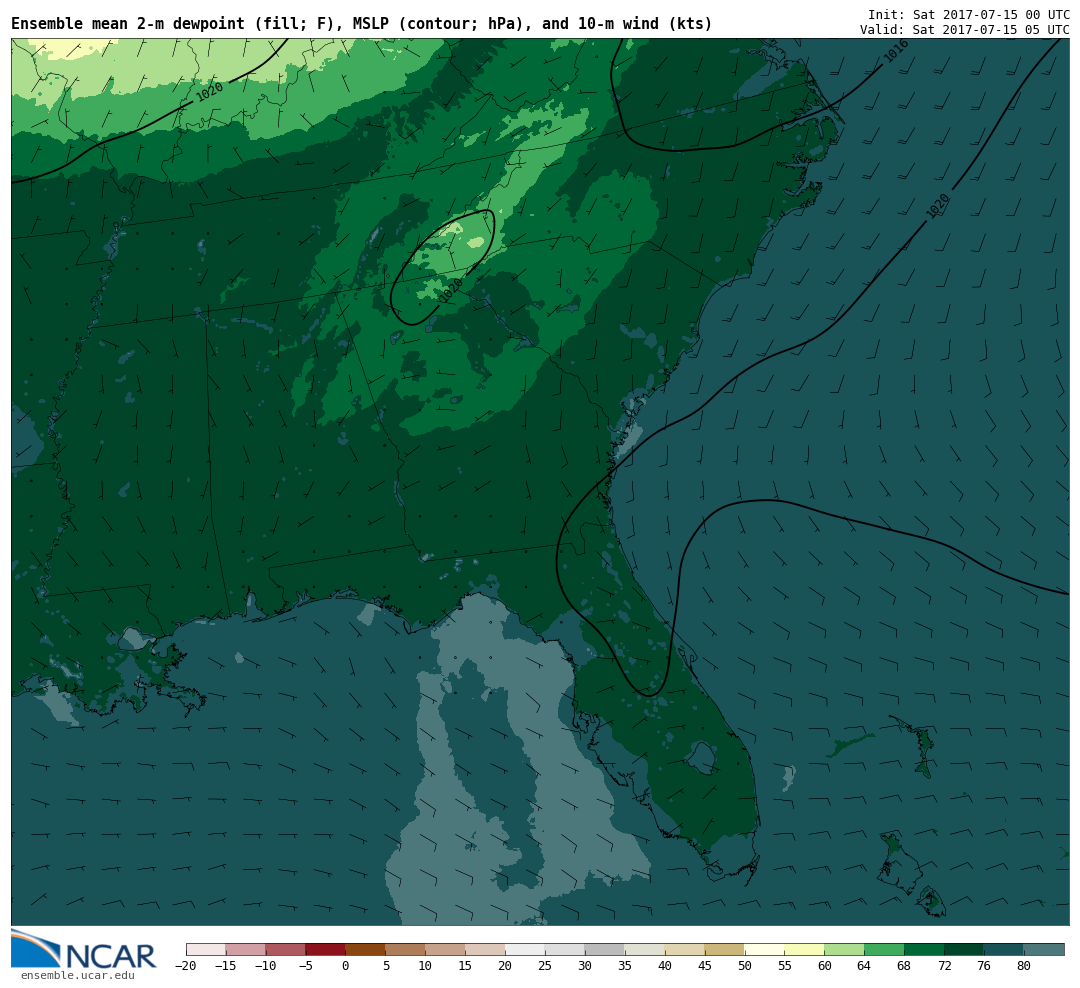Pick the color swatch between 5 and 10
This screenshot has width=1080, height=988.
[405, 949]
